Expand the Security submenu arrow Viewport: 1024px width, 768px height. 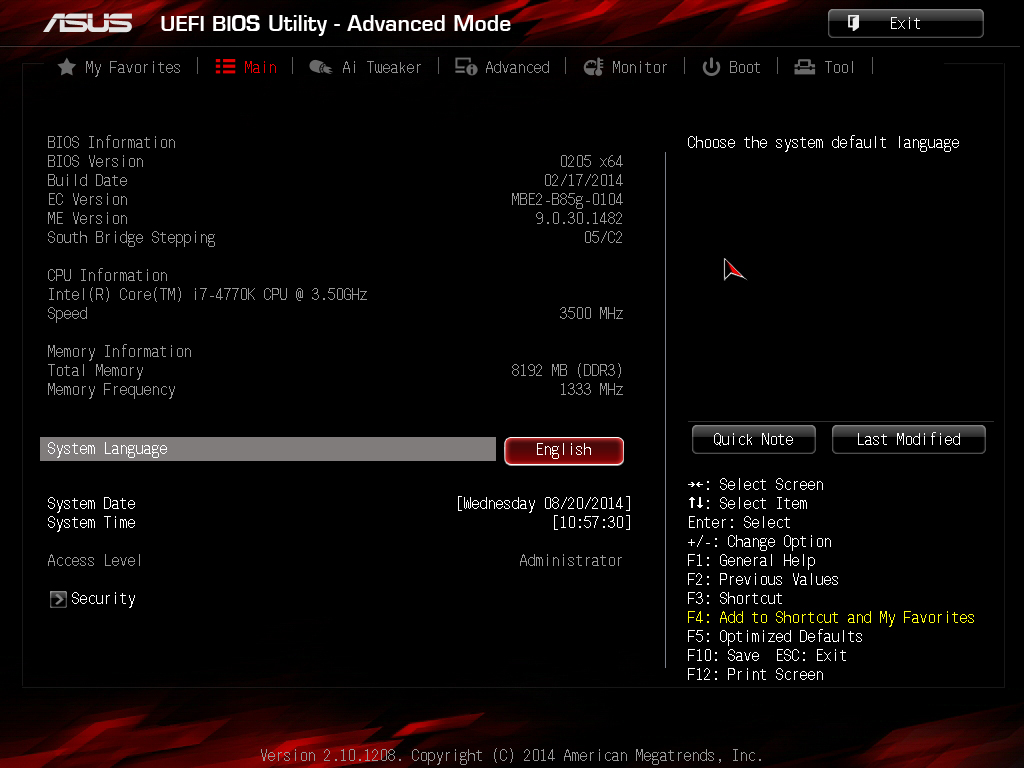[58, 599]
